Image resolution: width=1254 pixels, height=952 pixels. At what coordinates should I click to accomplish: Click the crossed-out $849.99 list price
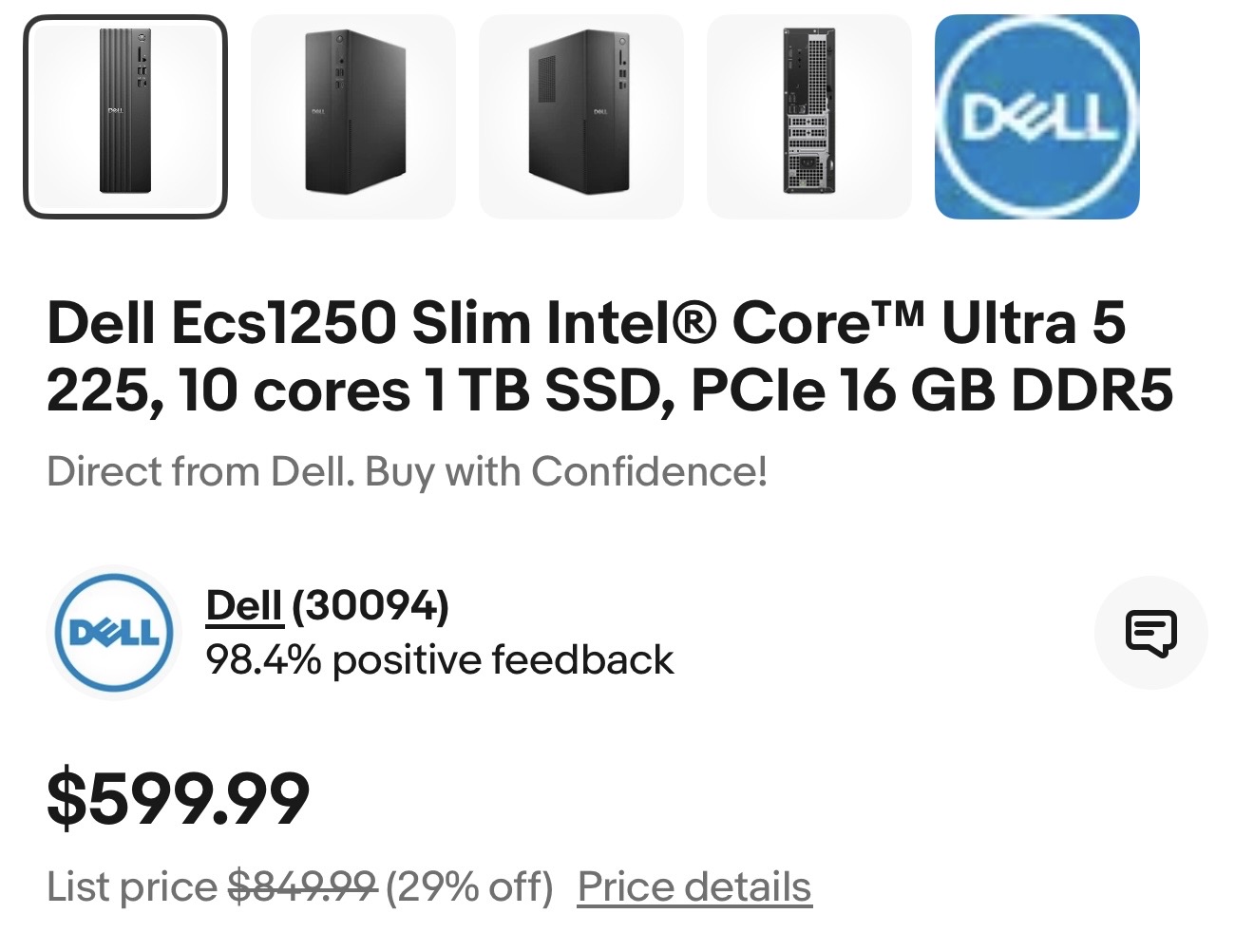tap(303, 886)
